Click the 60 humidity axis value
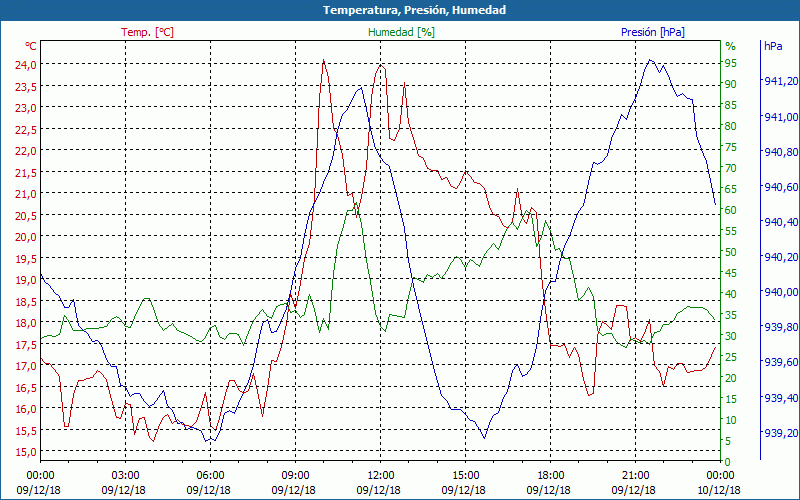 click(x=731, y=210)
